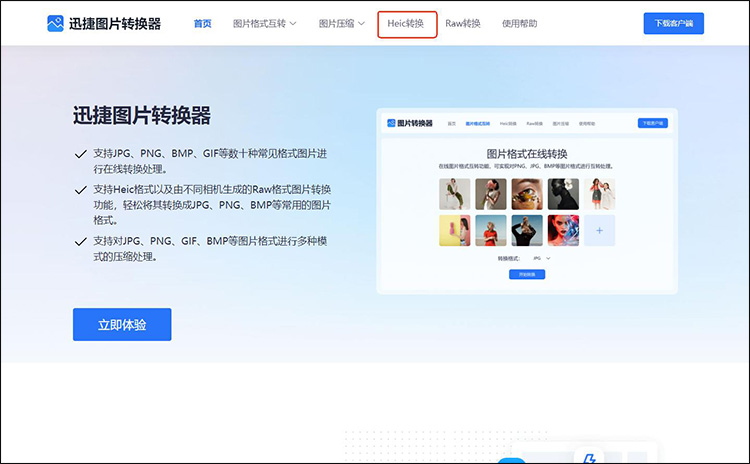The width and height of the screenshot is (750, 464).
Task: Click the preview thumbnail with yellow background
Action: pyautogui.click(x=454, y=231)
